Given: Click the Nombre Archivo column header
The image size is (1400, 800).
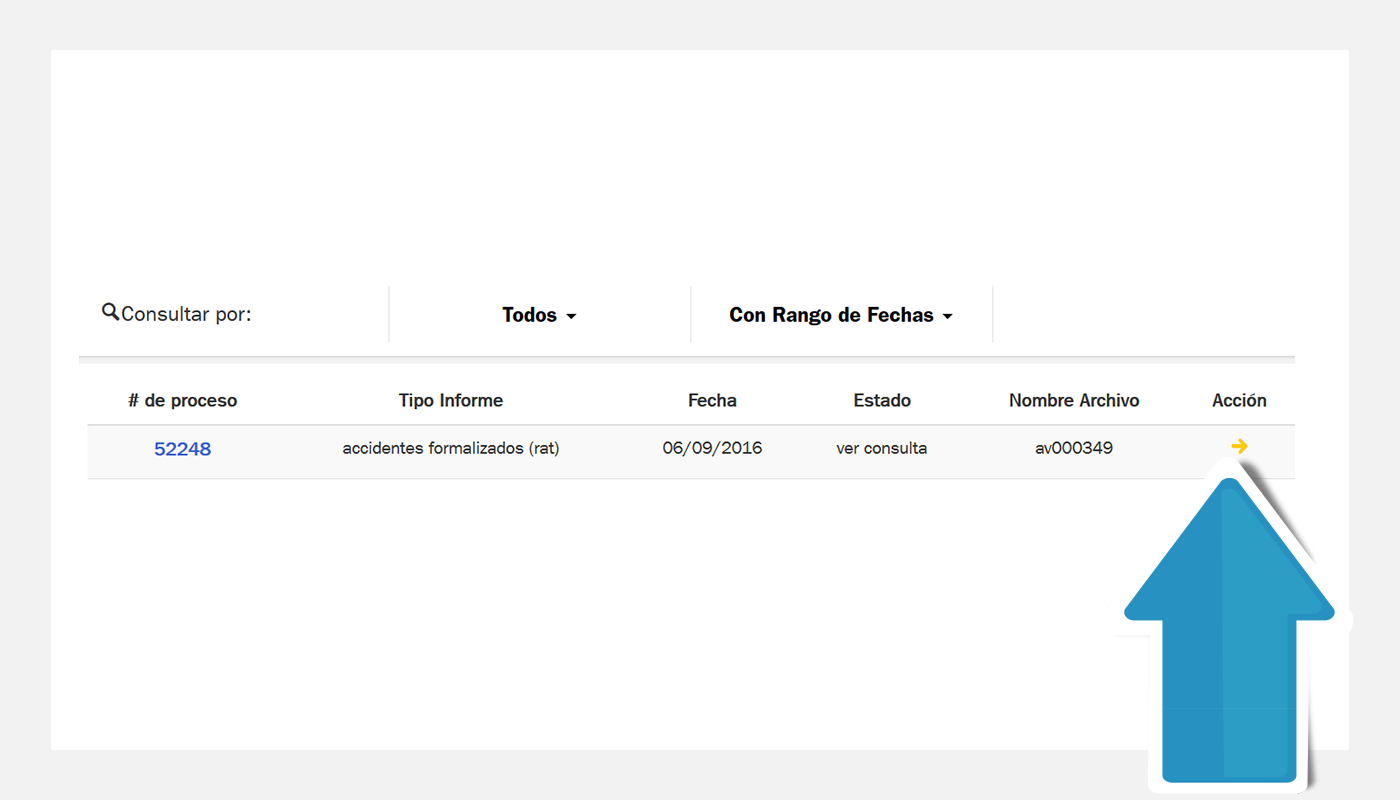Looking at the screenshot, I should 1074,400.
